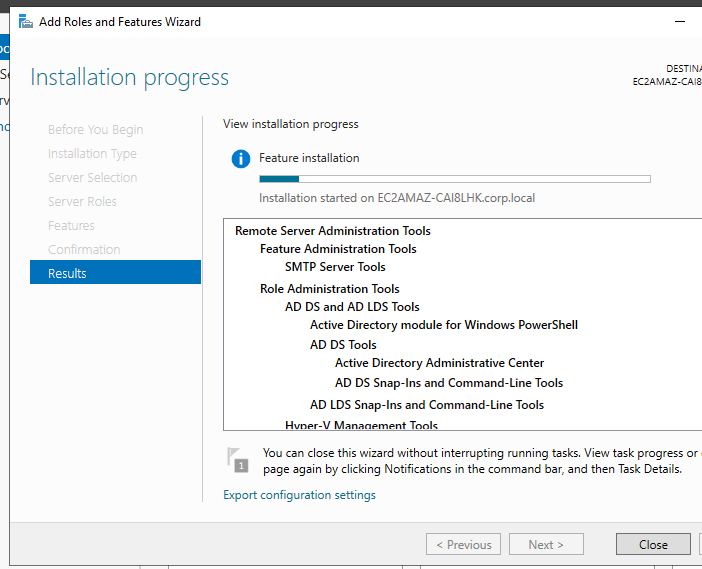Click Feature Administration Tools entry
The width and height of the screenshot is (702, 569).
point(338,248)
